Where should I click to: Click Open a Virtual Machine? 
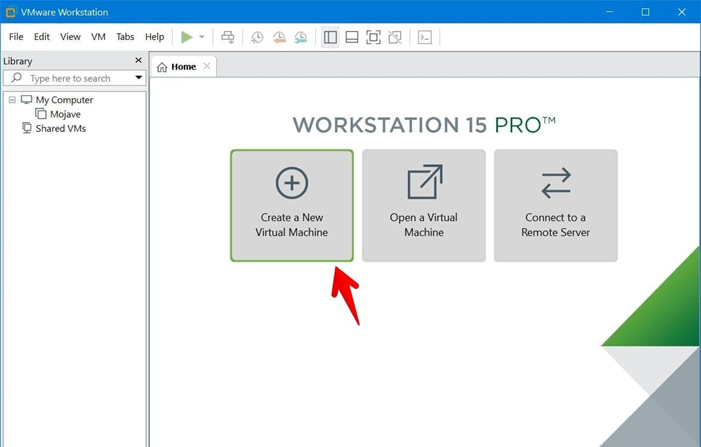424,206
